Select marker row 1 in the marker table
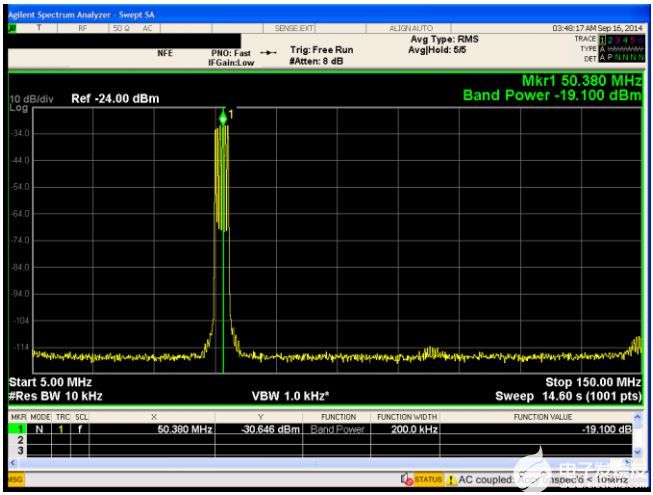Image resolution: width=653 pixels, height=495 pixels. (x=20, y=429)
